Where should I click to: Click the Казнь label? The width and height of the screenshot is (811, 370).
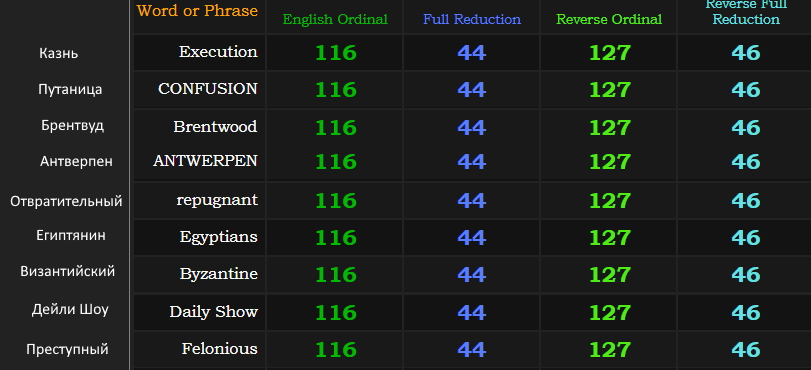click(58, 53)
